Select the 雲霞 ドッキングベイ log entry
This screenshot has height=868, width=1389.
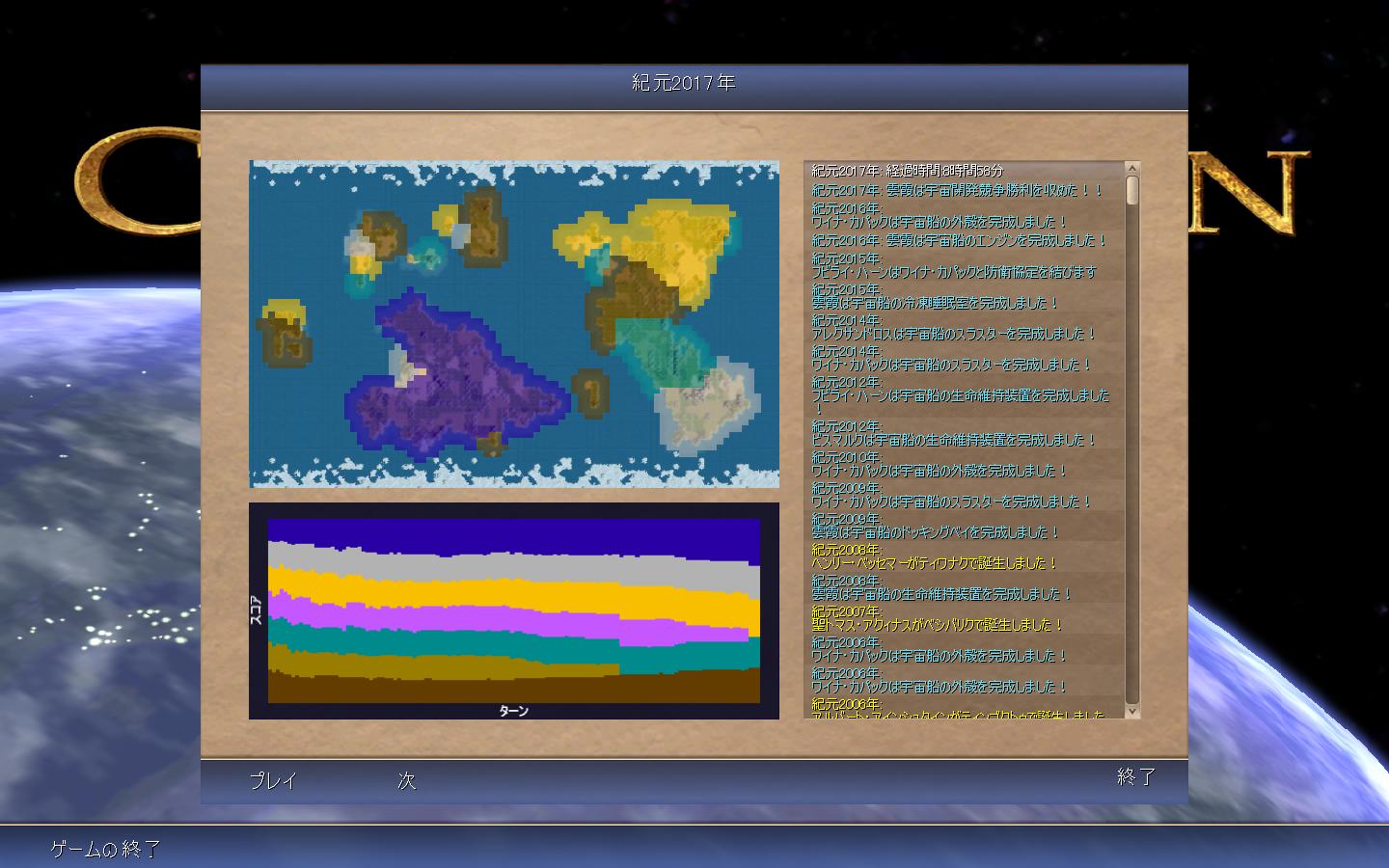[965, 526]
